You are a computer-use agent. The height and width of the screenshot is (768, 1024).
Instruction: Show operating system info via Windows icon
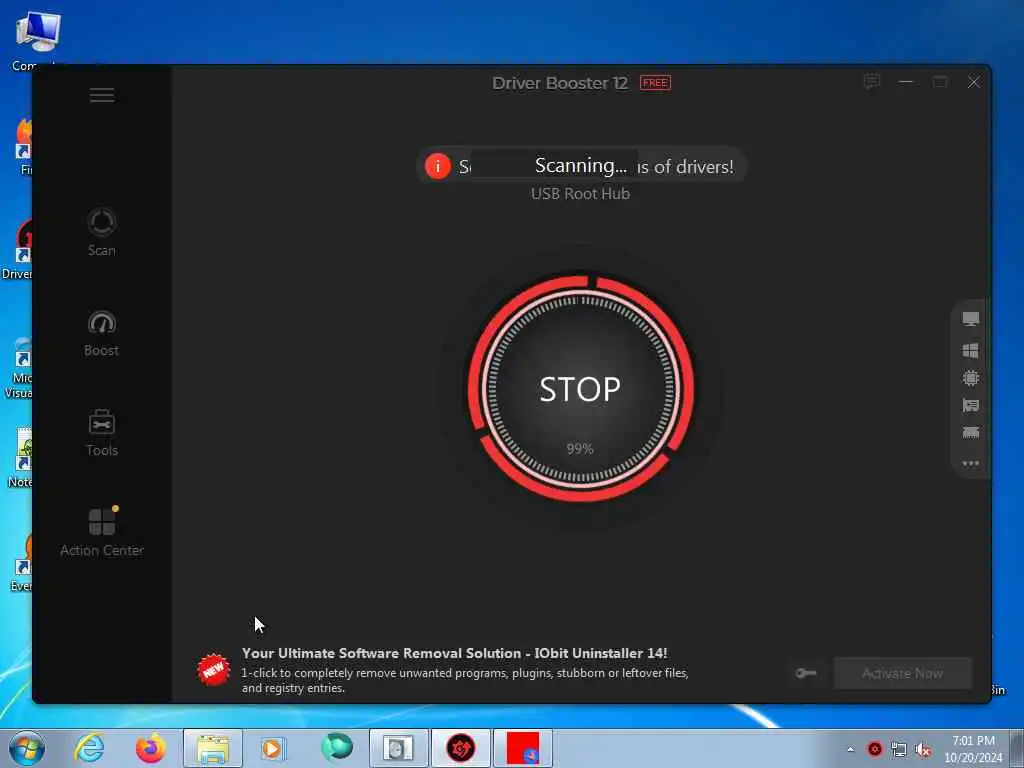pyautogui.click(x=970, y=351)
